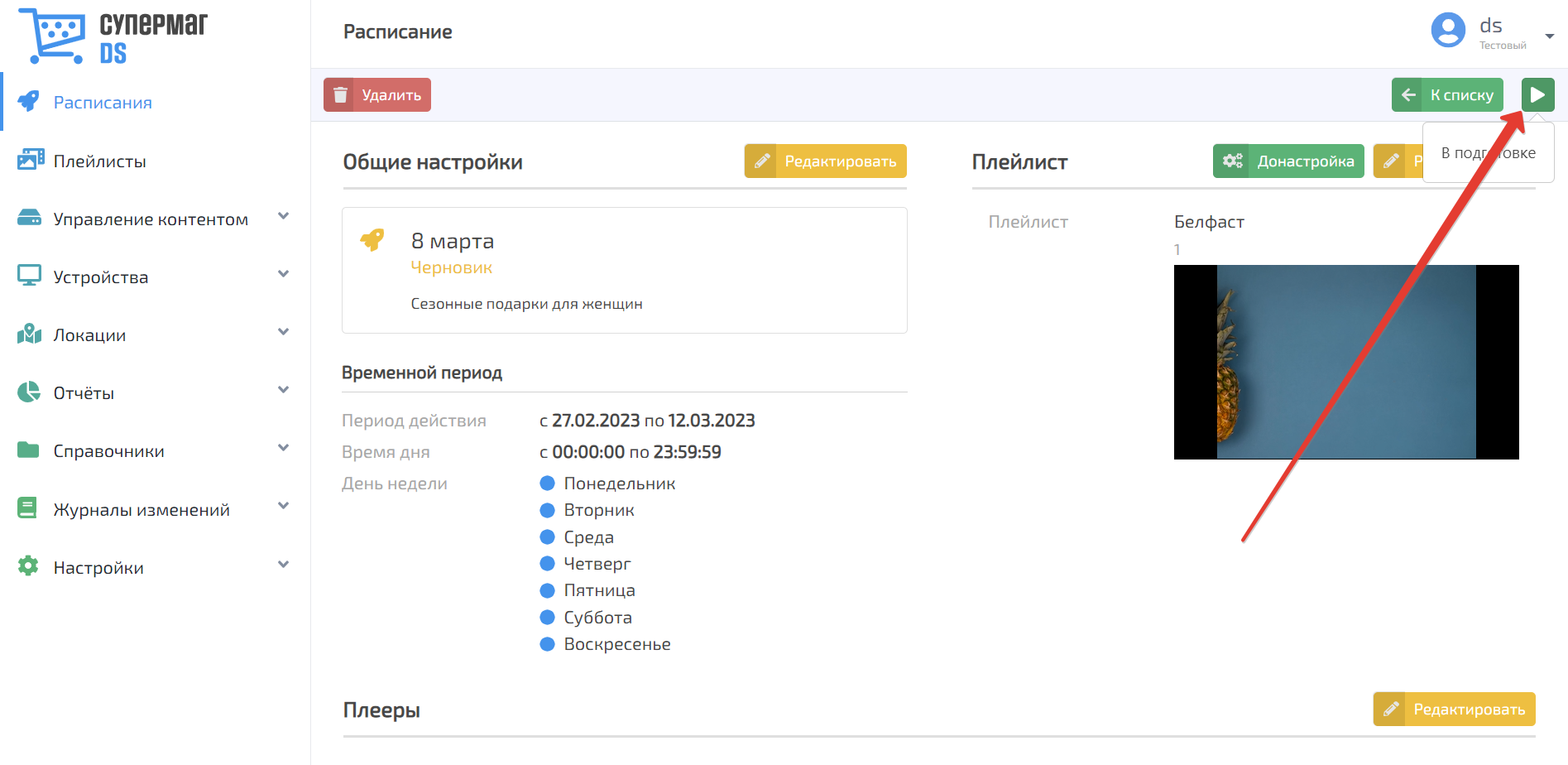Click the Журналы изменений book icon

[x=27, y=508]
